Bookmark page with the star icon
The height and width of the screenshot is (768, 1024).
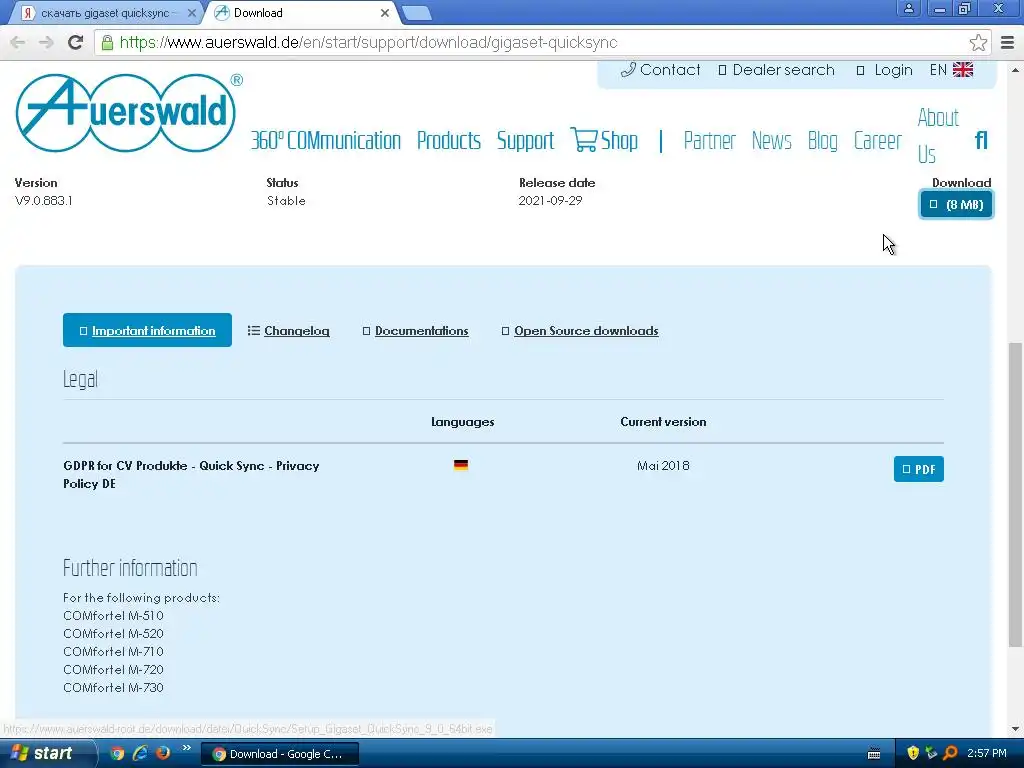pos(978,43)
